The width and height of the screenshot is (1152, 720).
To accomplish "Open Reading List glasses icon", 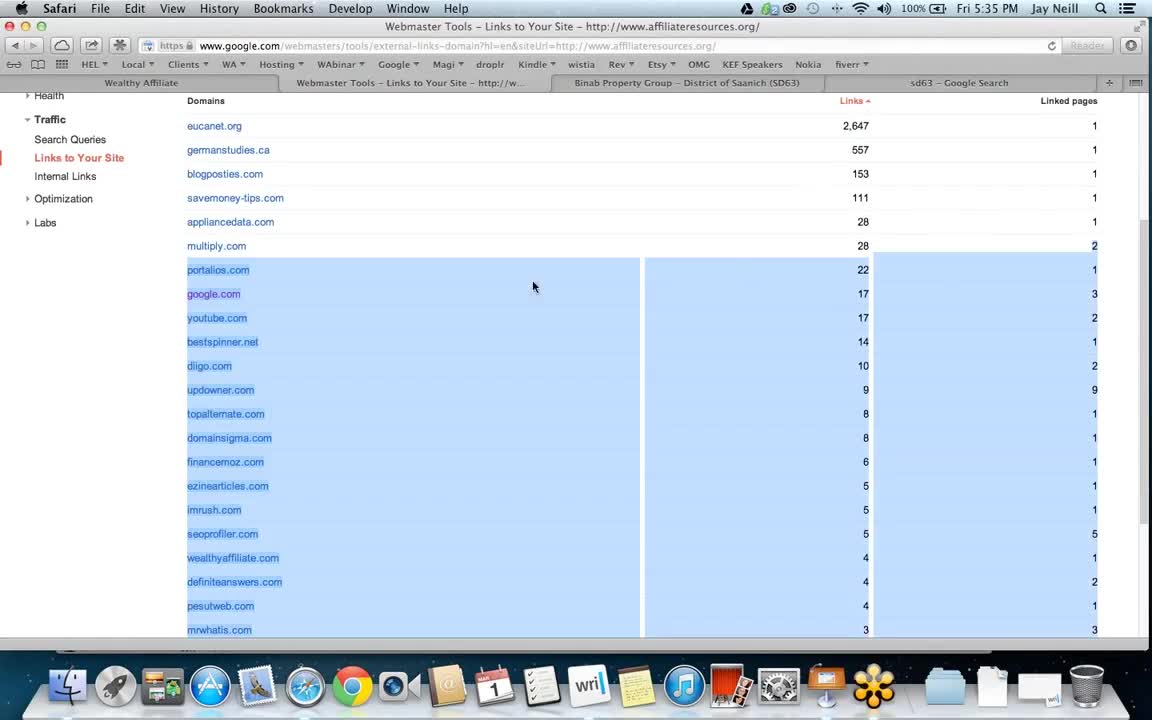I will coord(14,65).
